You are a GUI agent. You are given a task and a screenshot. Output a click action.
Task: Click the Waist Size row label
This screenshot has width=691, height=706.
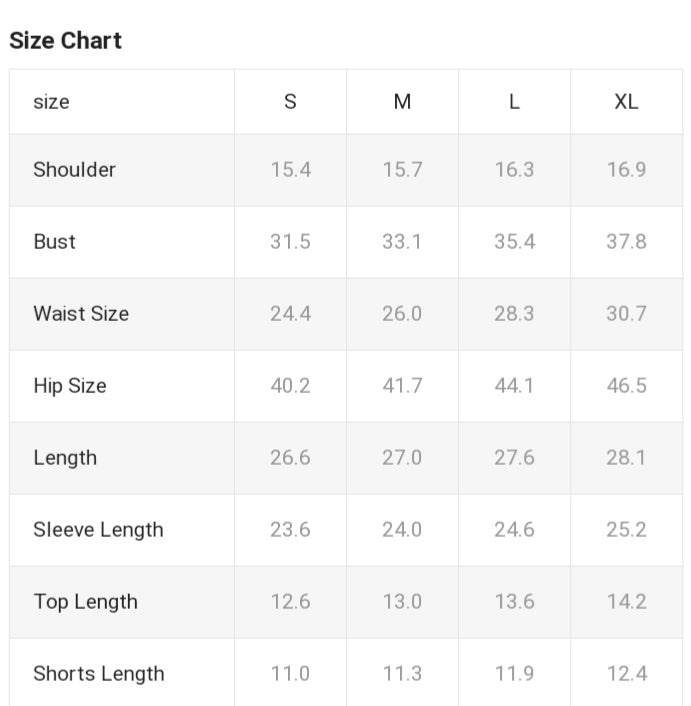click(81, 314)
